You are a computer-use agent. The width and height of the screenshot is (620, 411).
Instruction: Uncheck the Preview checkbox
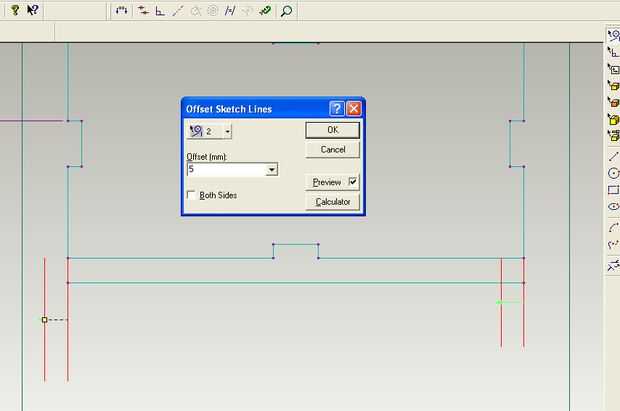pos(353,182)
